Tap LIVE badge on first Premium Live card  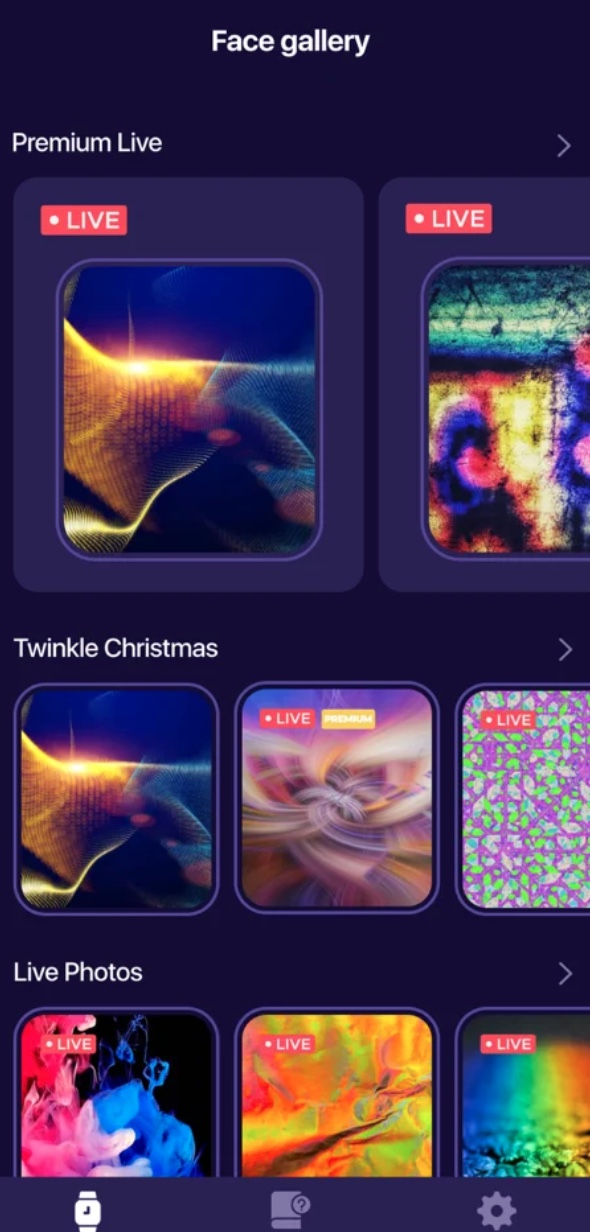click(x=84, y=220)
